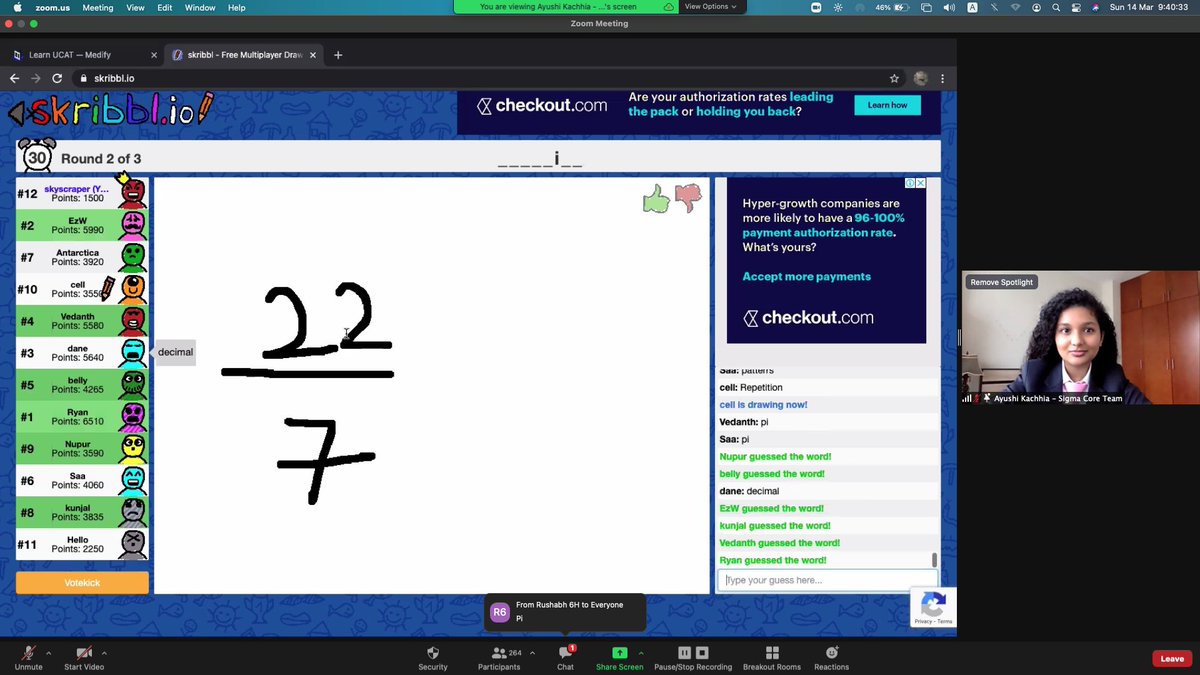Image resolution: width=1200 pixels, height=675 pixels.
Task: Open the Window menu in the menu bar
Action: tap(199, 7)
